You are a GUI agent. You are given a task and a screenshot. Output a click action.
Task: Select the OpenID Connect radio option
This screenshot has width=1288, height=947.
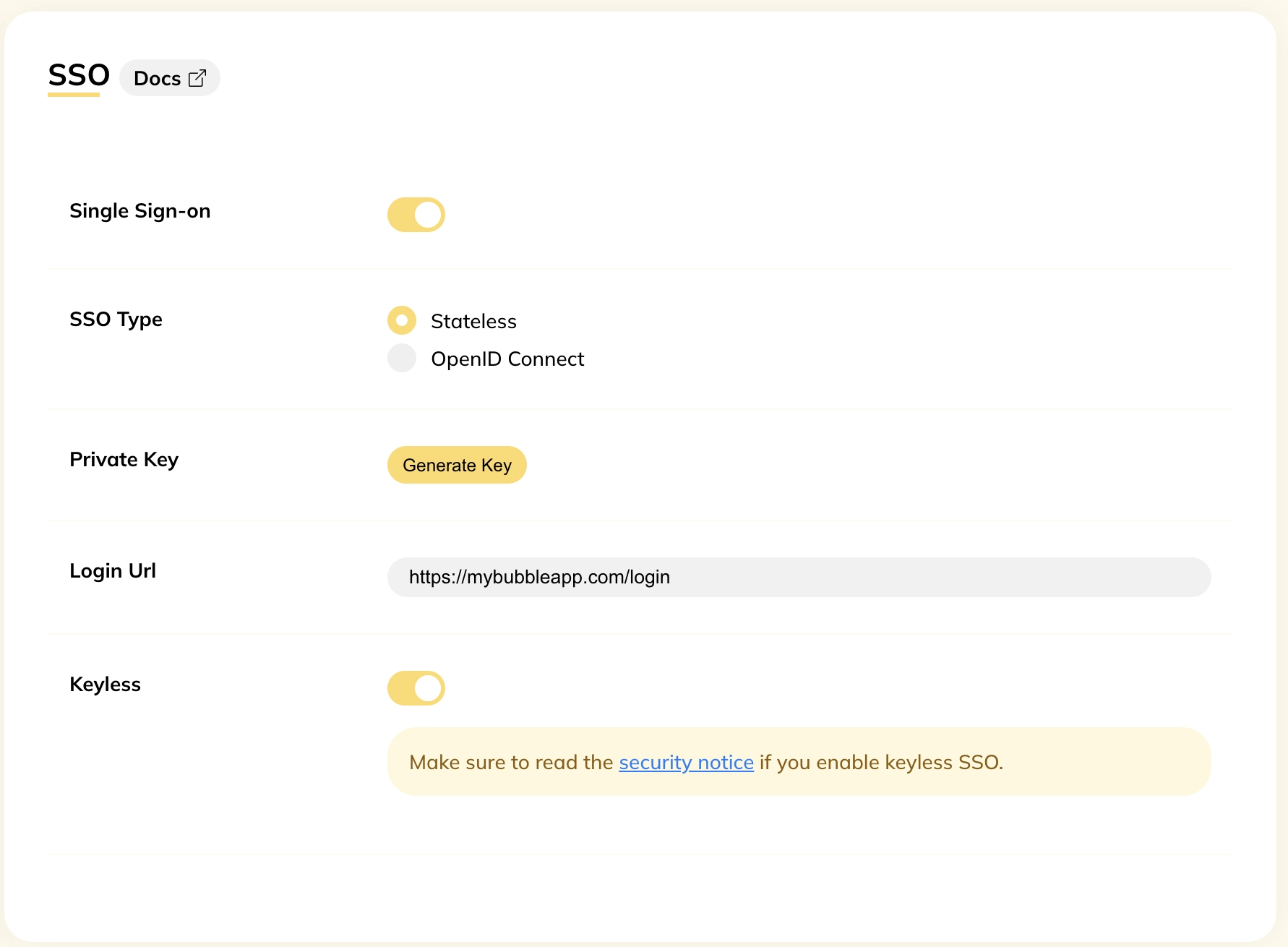[402, 358]
